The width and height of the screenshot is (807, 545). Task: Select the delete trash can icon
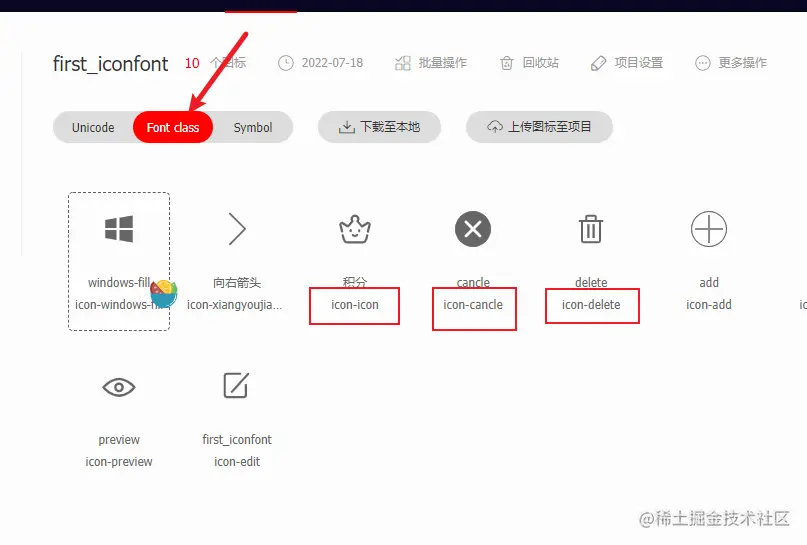(x=591, y=229)
